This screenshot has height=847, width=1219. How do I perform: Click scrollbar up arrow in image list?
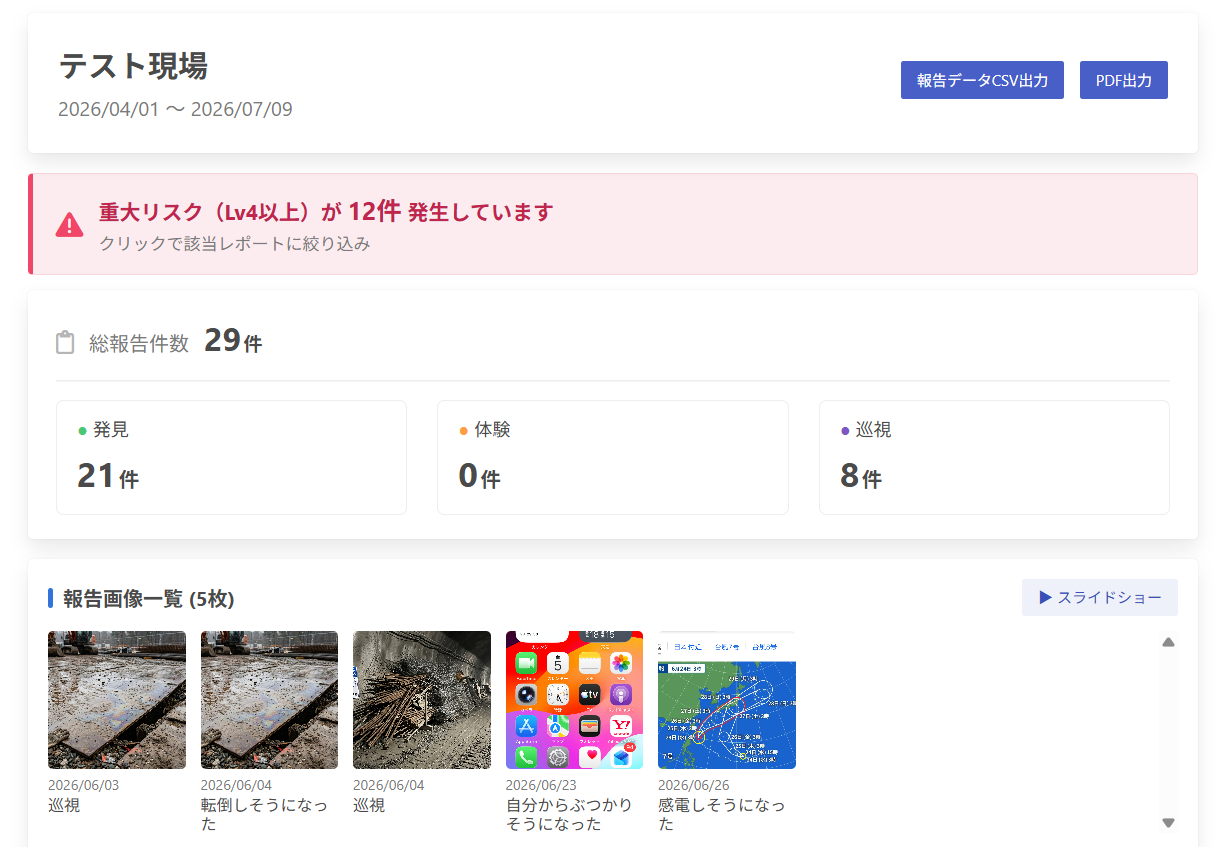click(x=1168, y=642)
